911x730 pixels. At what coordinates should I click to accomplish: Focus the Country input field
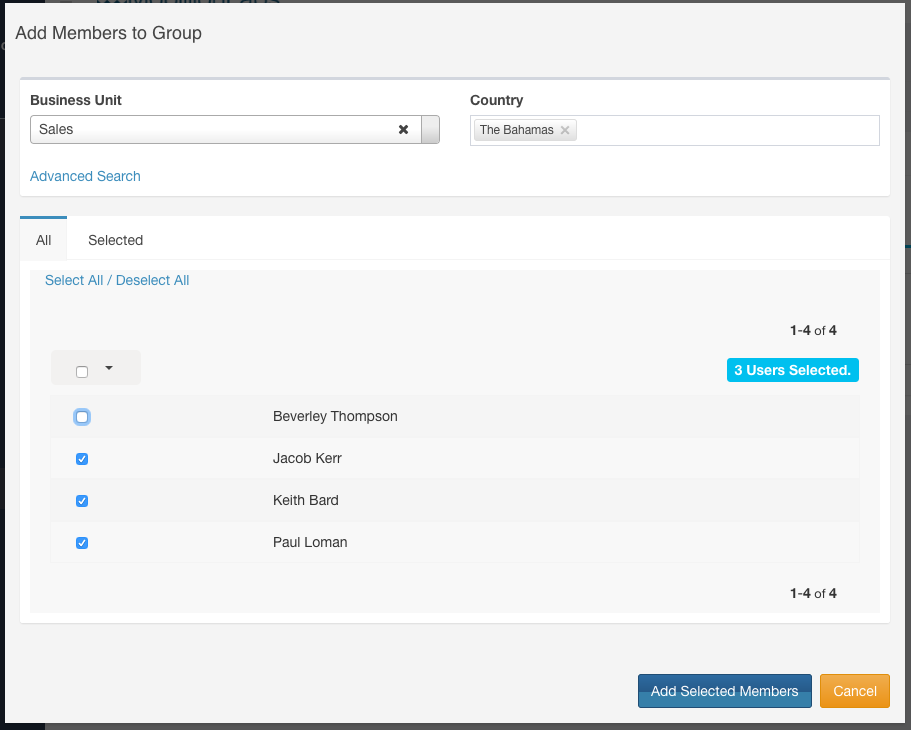[x=725, y=130]
